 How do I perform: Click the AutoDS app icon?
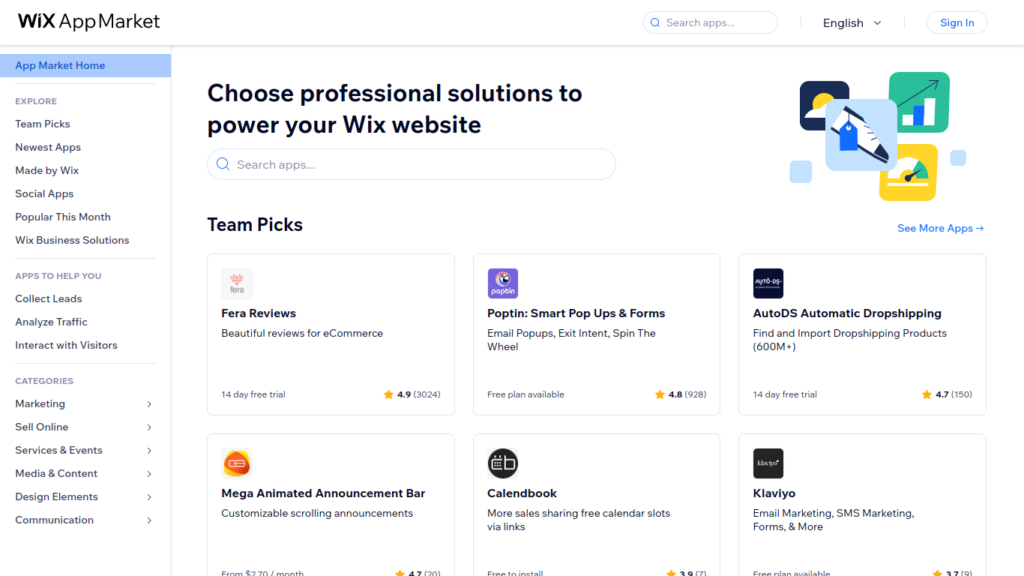coord(768,283)
